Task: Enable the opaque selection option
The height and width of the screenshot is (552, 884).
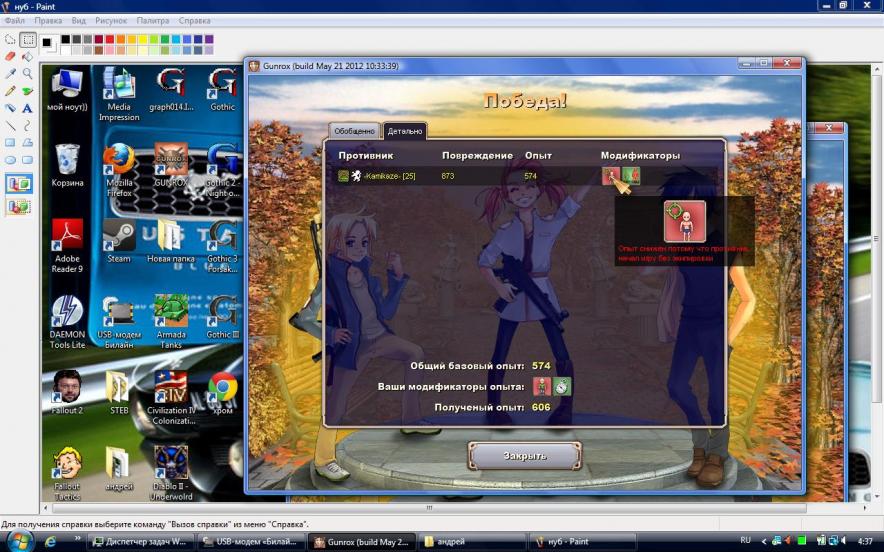Action: click(19, 183)
